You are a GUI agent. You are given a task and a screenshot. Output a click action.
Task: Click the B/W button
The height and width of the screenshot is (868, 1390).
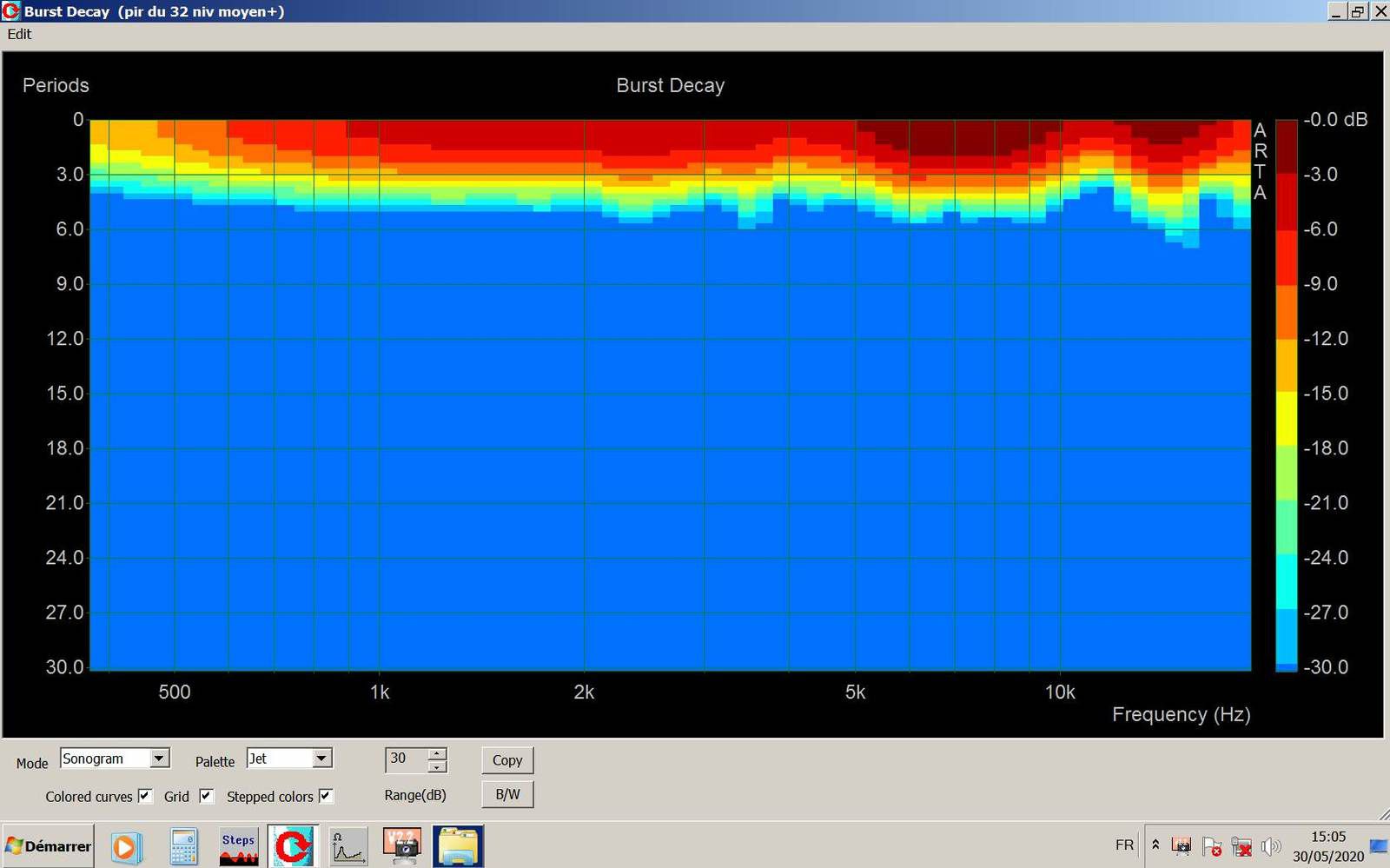point(507,794)
